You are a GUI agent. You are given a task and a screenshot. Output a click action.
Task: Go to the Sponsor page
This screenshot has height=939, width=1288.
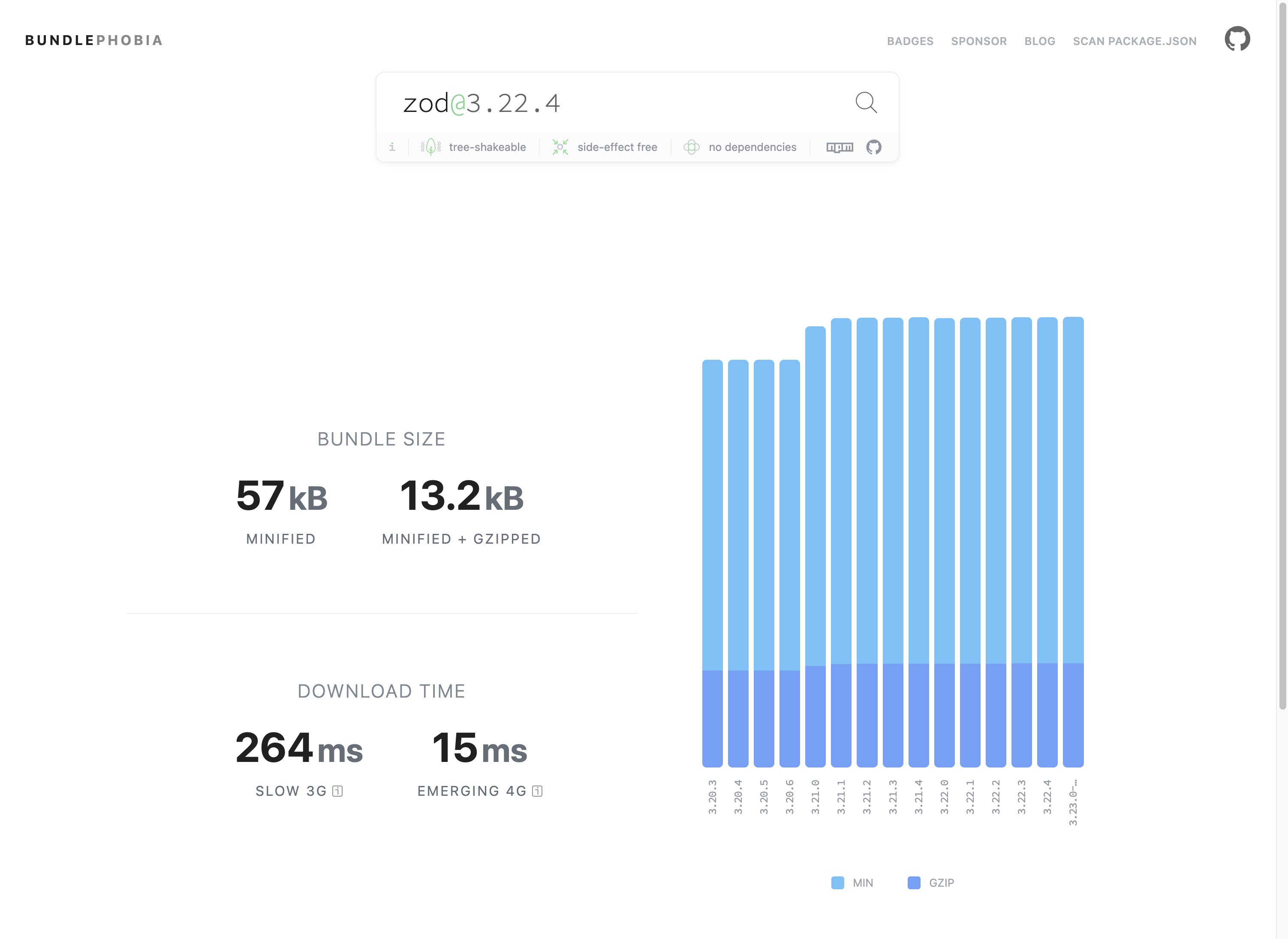click(x=979, y=41)
